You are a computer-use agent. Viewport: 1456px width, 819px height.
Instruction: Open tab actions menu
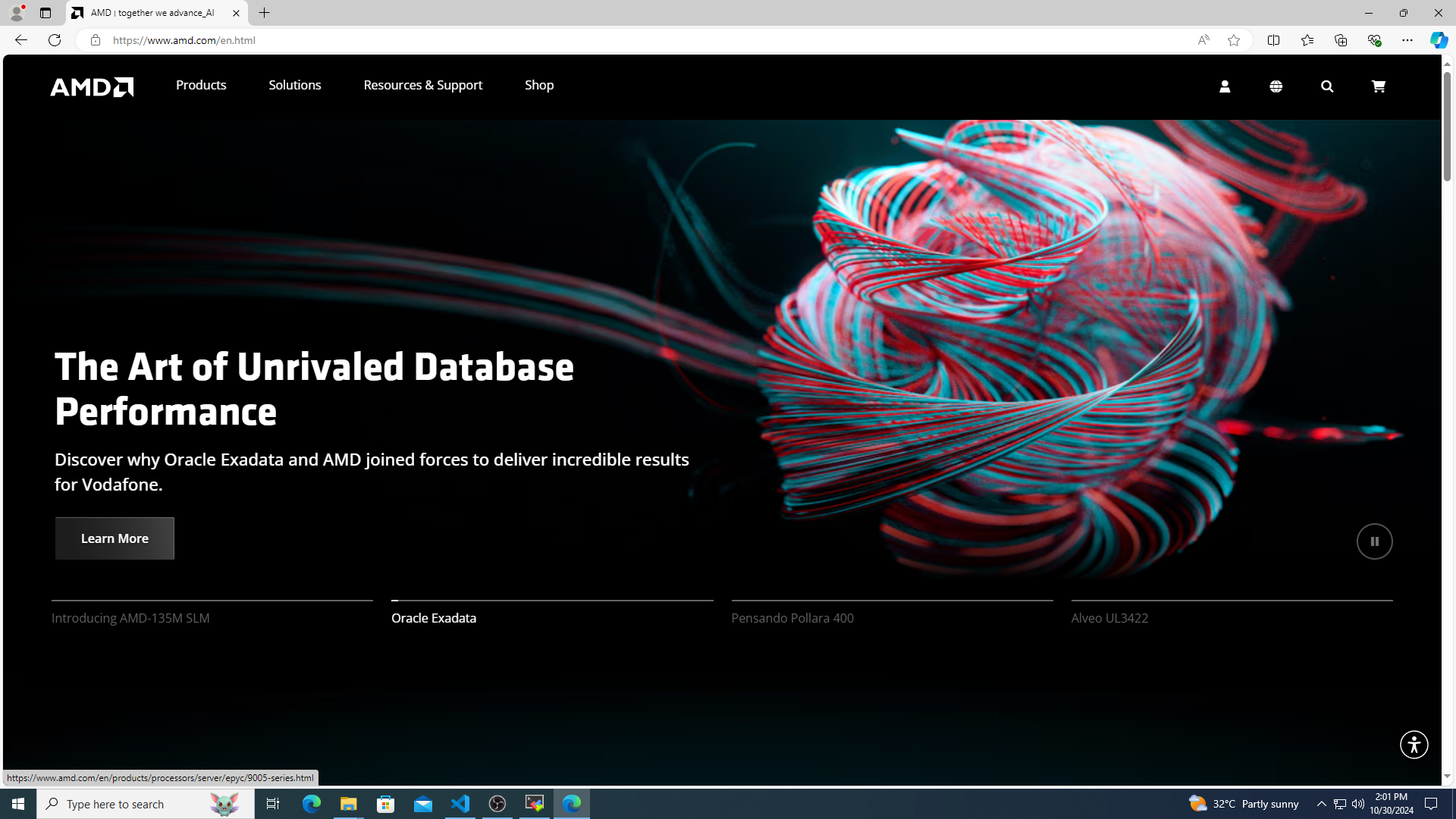pyautogui.click(x=45, y=13)
